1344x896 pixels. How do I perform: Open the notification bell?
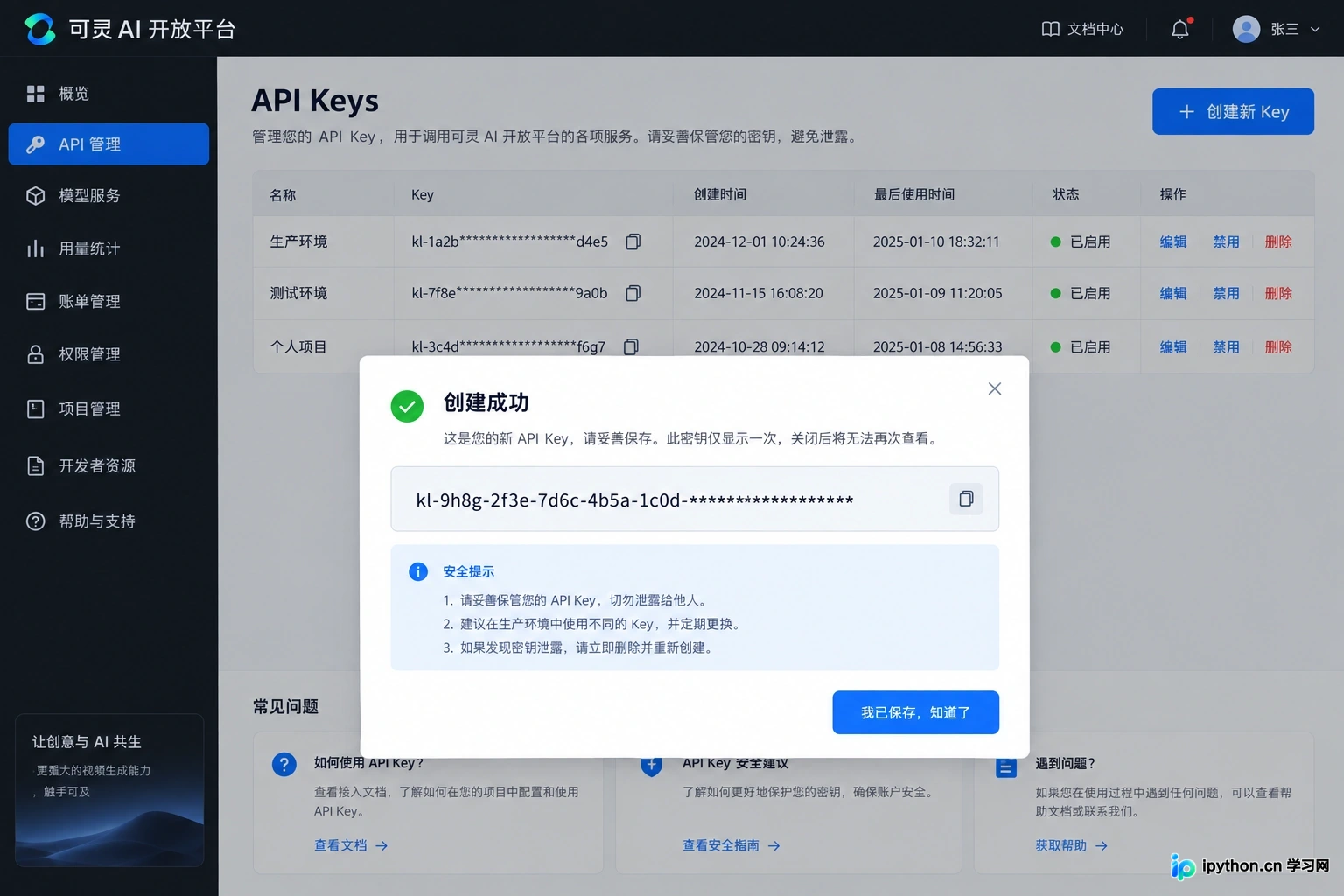1180,29
